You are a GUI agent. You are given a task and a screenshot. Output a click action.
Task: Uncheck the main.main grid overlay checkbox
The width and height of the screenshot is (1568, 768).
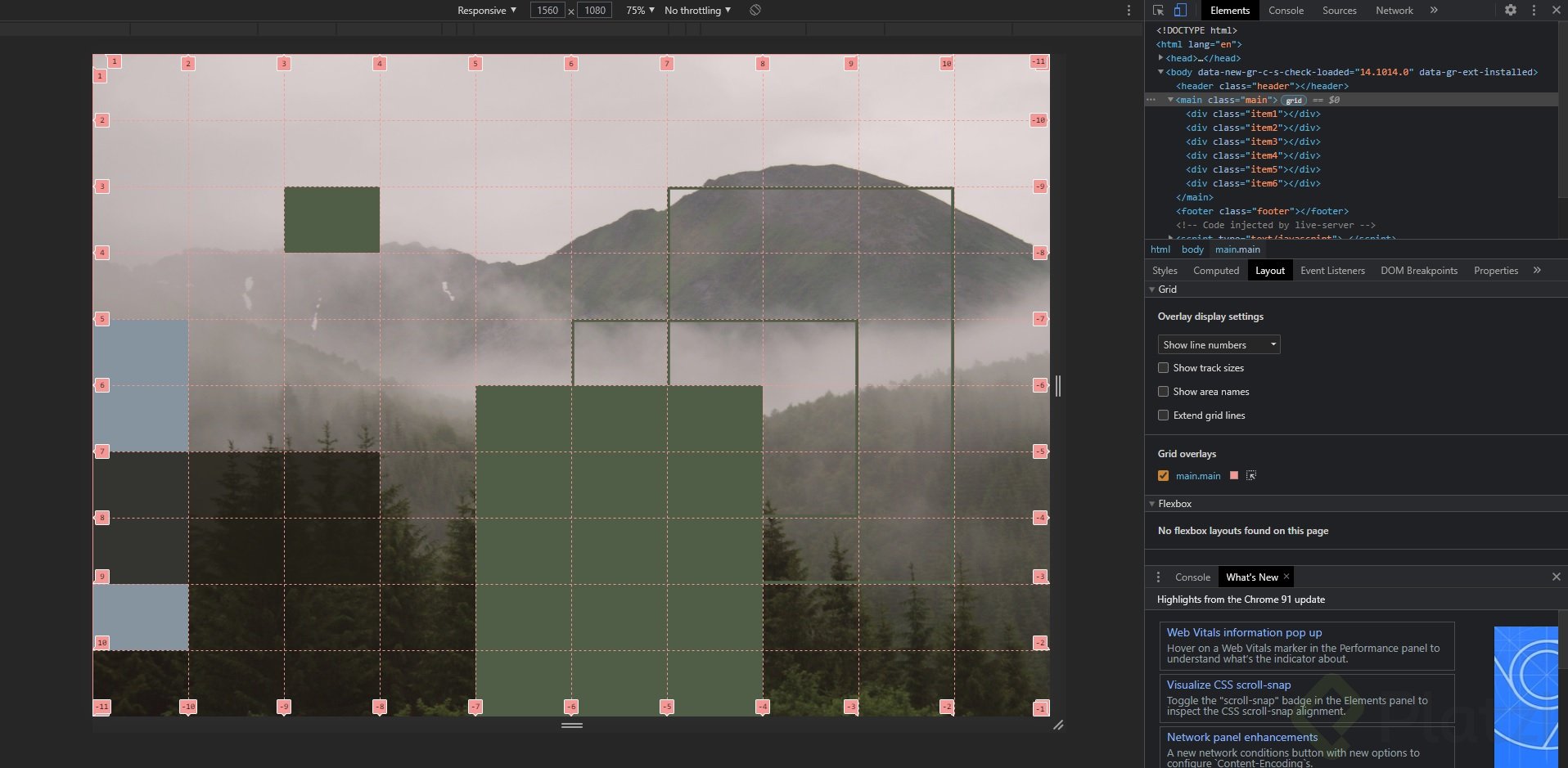pyautogui.click(x=1163, y=476)
